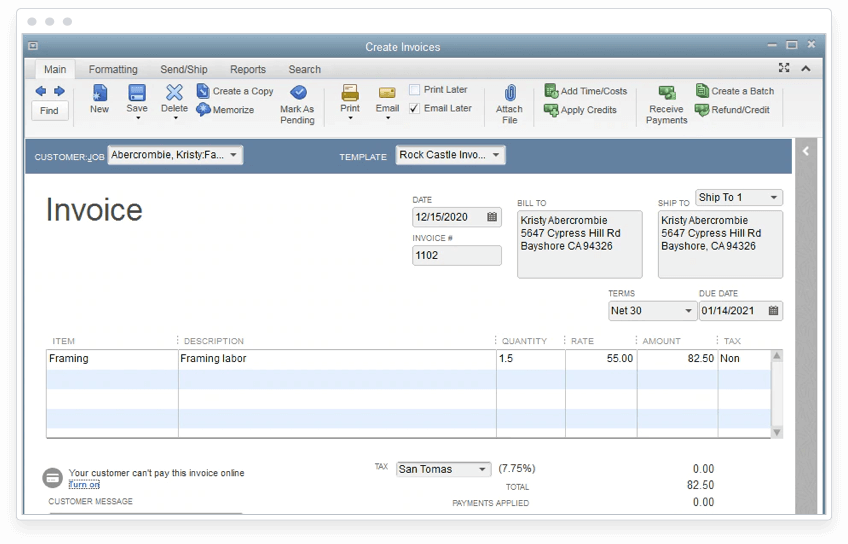
Task: Expand the Save button dropdown arrow
Action: pyautogui.click(x=137, y=118)
